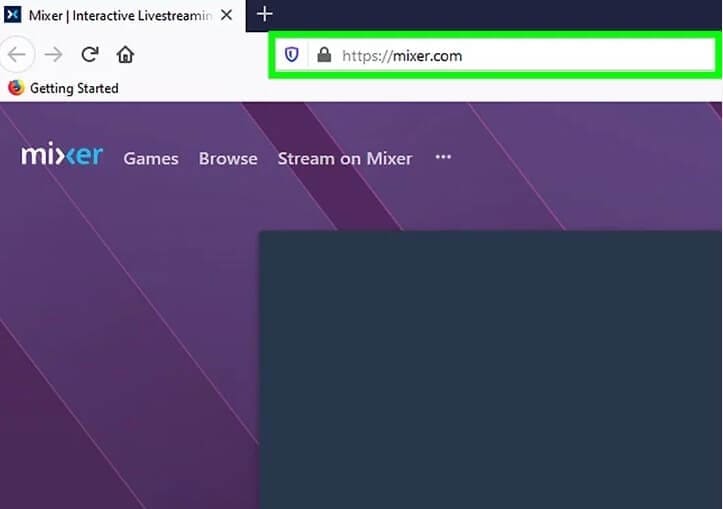Screen dimensions: 723x509
Task: Open a new tab with the plus button
Action: click(265, 14)
